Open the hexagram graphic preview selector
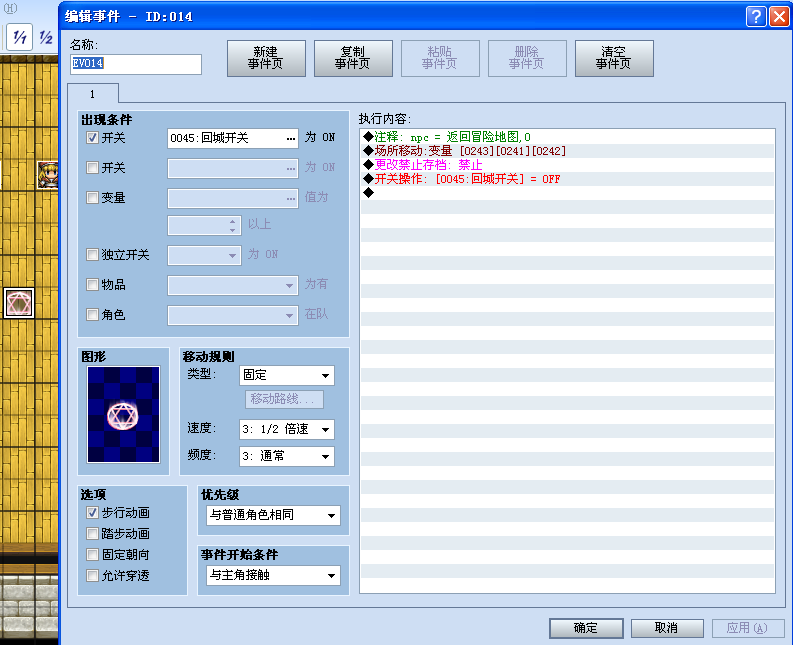 [x=123, y=414]
